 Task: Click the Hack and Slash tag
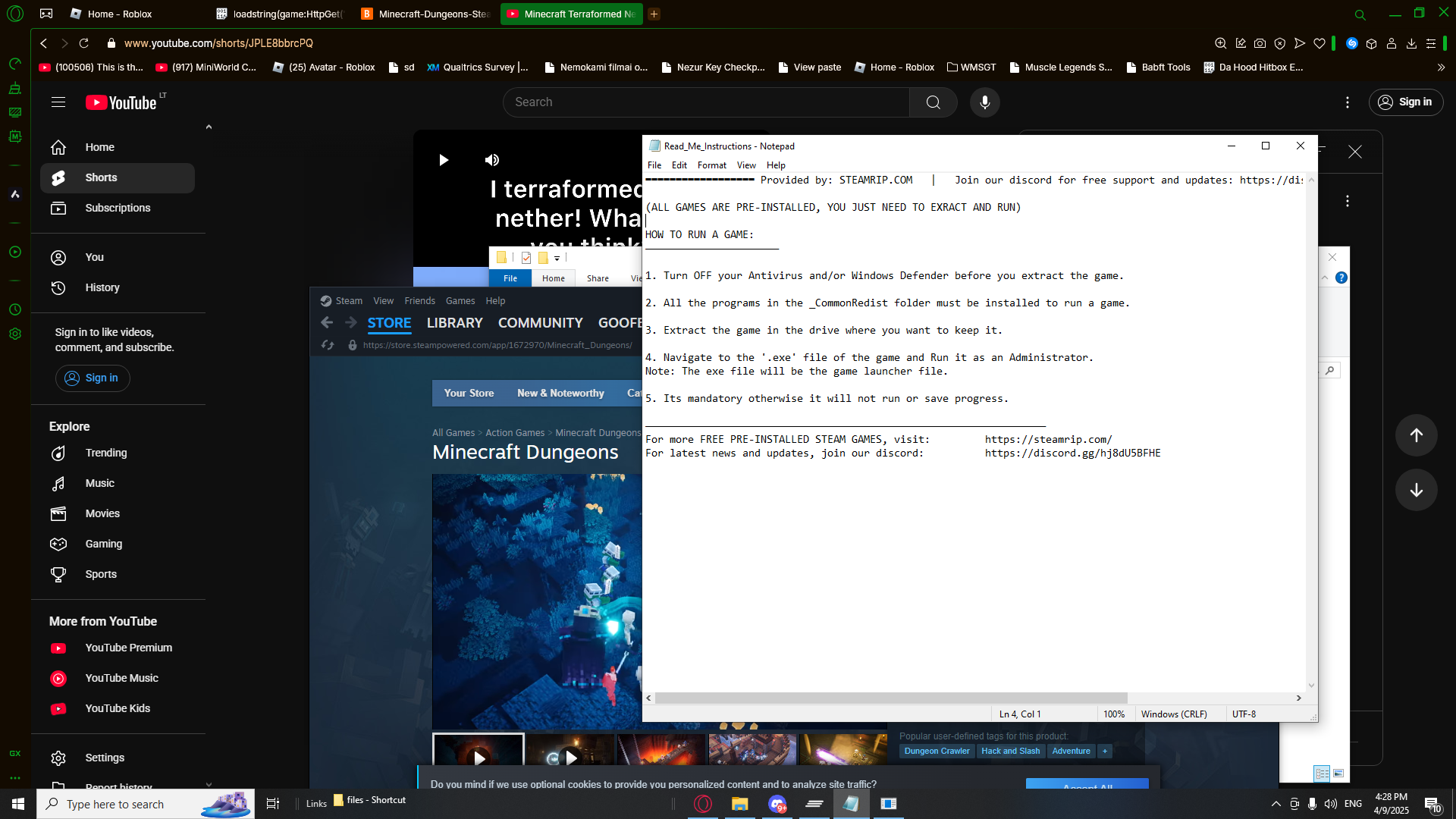[1010, 752]
